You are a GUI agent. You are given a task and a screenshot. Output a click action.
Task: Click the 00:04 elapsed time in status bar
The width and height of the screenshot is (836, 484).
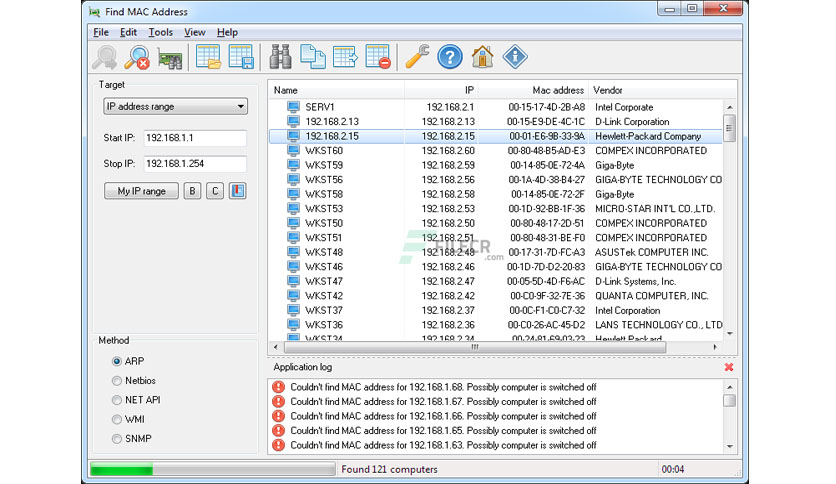[672, 469]
